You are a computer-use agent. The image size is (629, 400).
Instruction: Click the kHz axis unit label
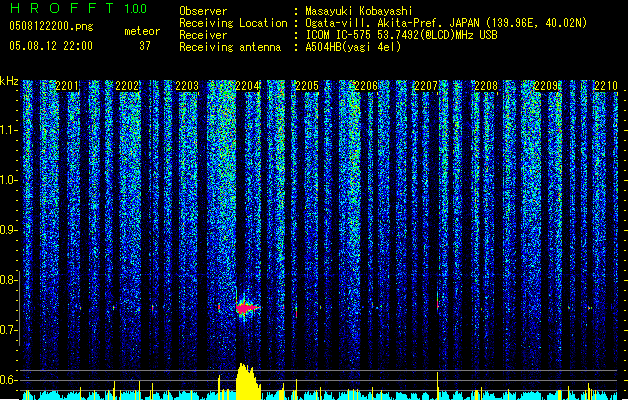coord(9,81)
